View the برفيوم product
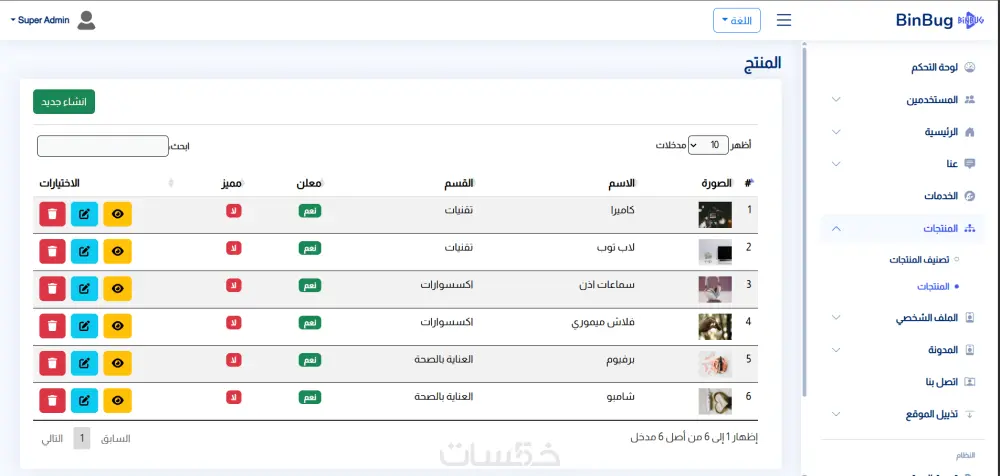Screen dimensions: 1000x476 117,363
